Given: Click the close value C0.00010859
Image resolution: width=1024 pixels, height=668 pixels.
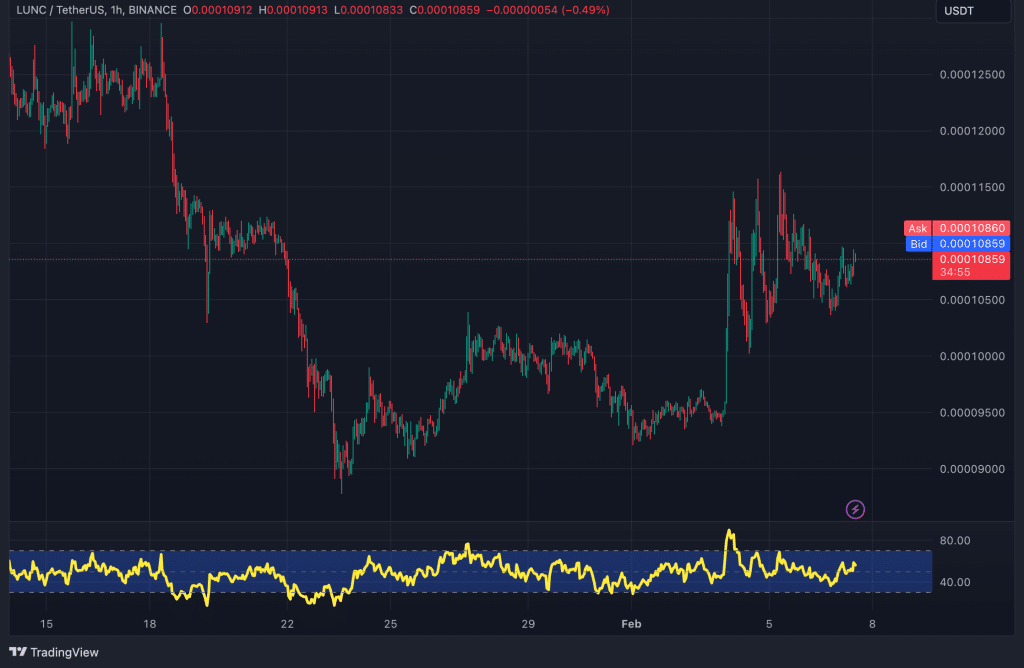Looking at the screenshot, I should [445, 10].
